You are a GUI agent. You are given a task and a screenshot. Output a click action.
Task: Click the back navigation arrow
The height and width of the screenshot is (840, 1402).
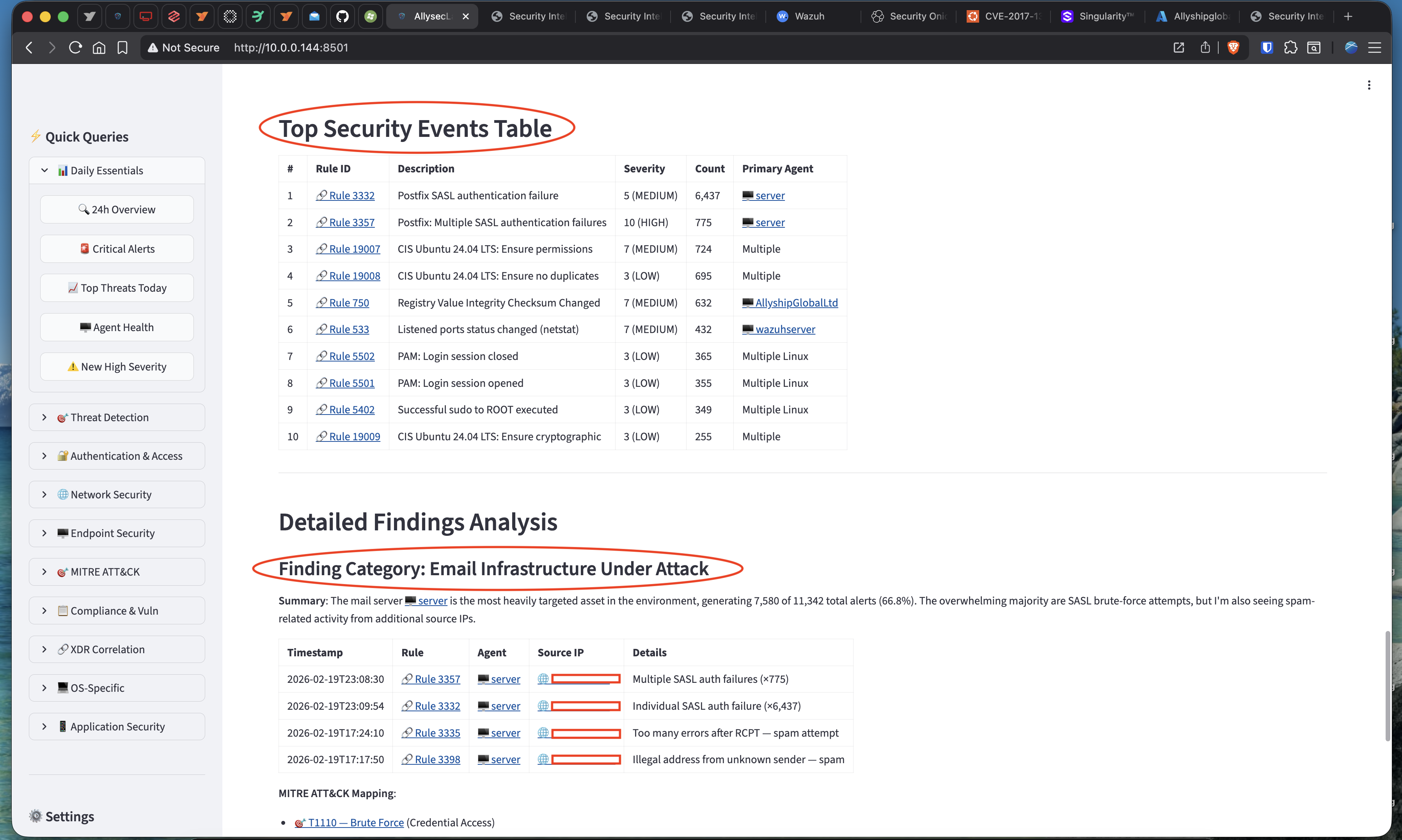[x=28, y=48]
